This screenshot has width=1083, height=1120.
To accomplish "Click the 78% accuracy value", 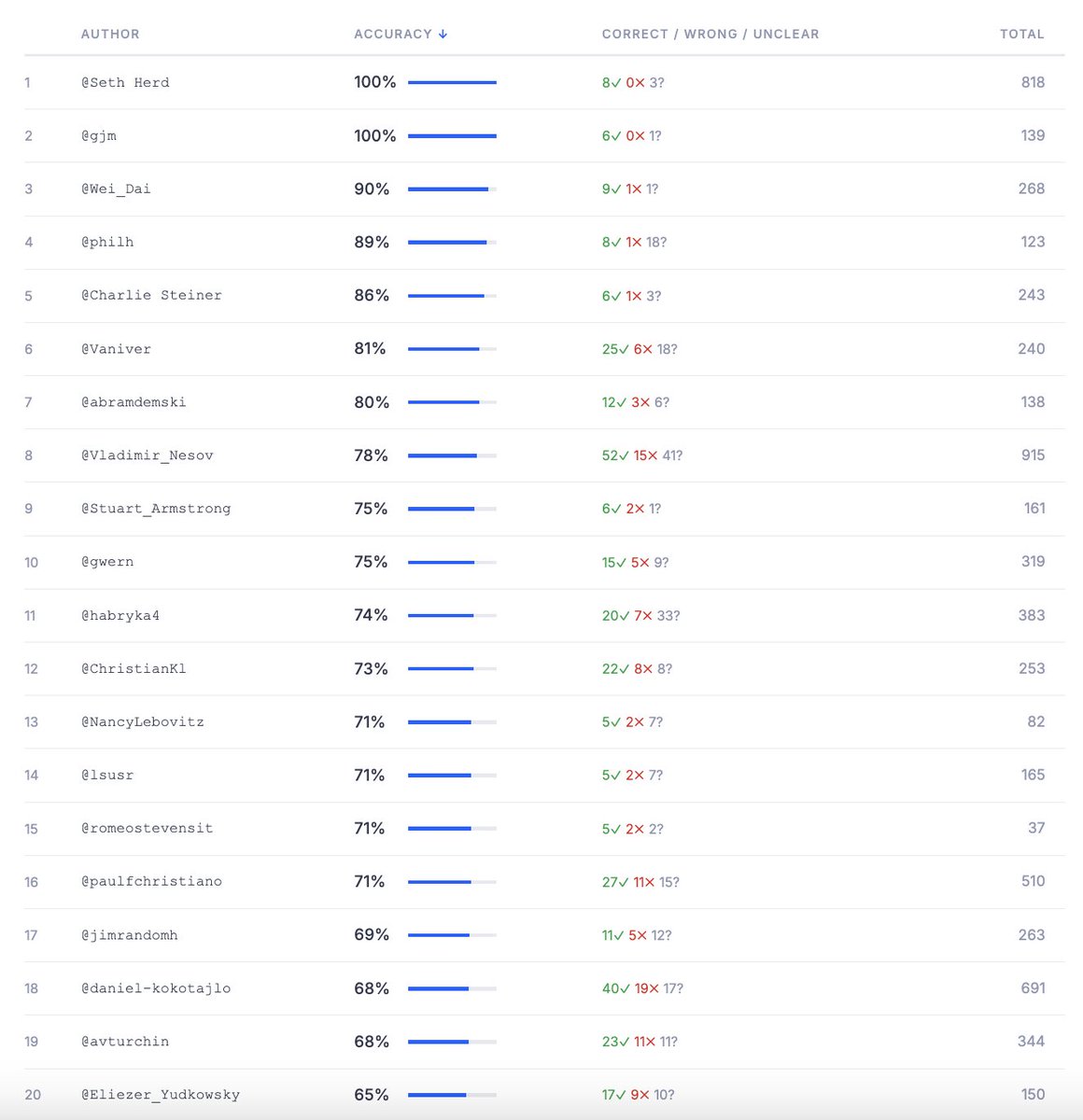I will pyautogui.click(x=371, y=455).
